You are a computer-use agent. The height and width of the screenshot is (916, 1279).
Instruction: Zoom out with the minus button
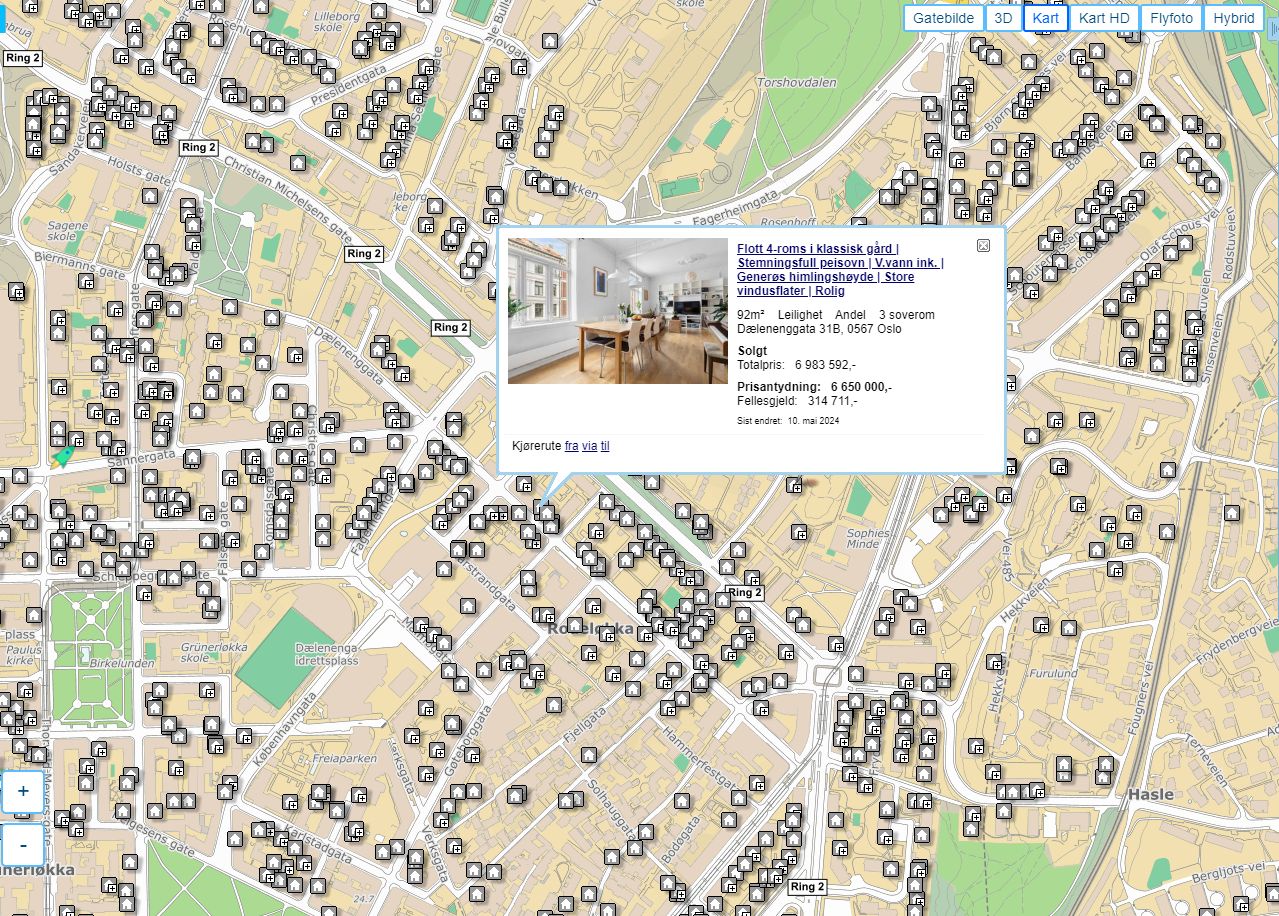click(23, 846)
